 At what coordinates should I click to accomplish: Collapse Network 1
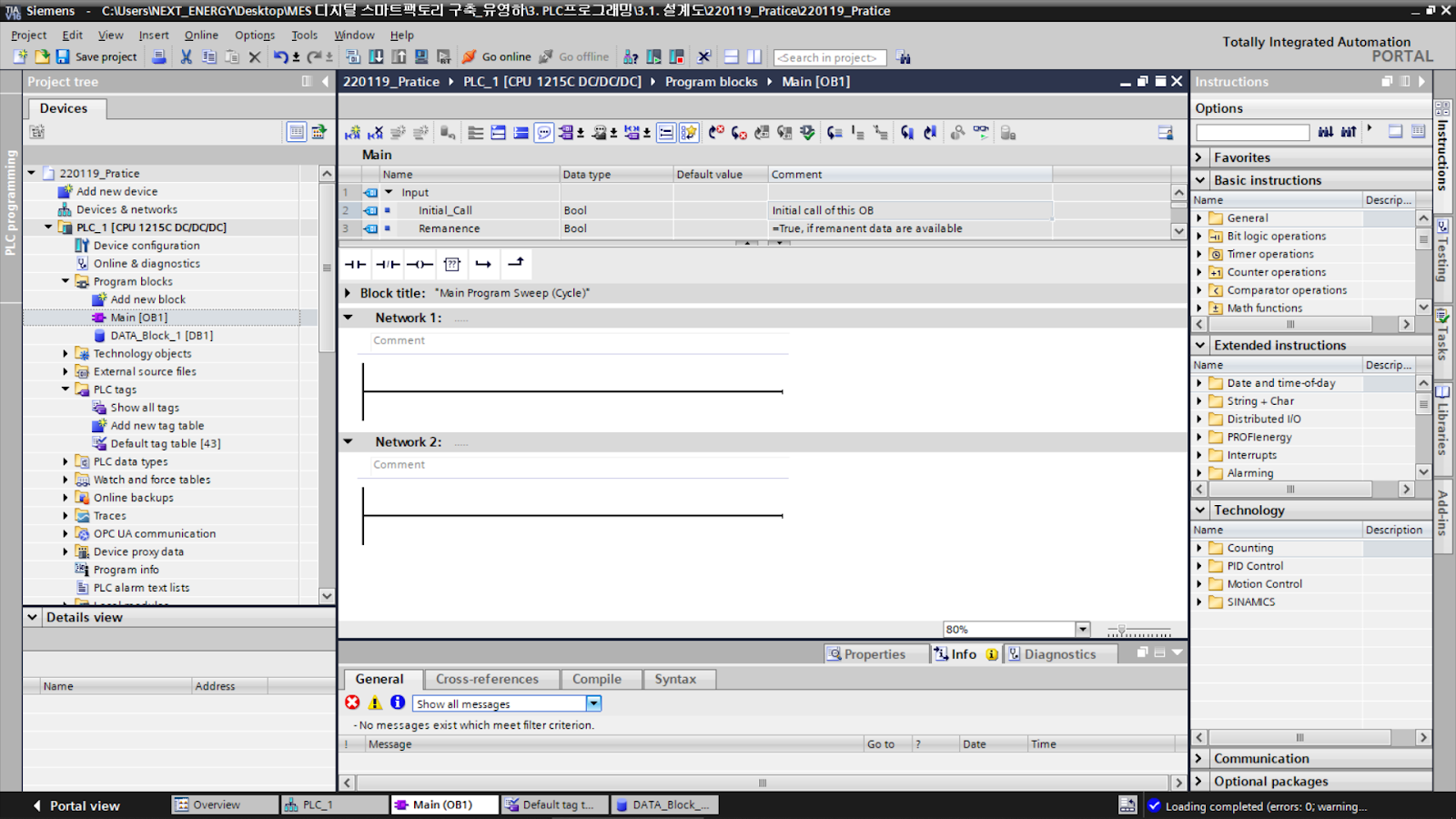(348, 318)
